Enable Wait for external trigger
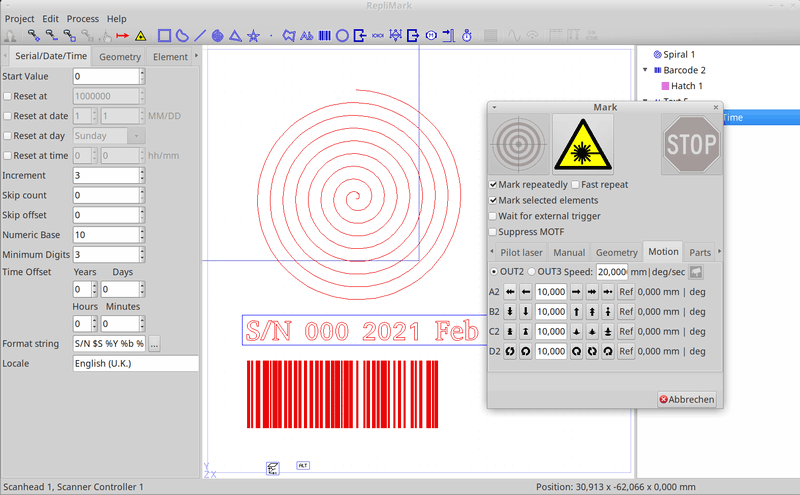The height and width of the screenshot is (495, 800). pos(494,216)
